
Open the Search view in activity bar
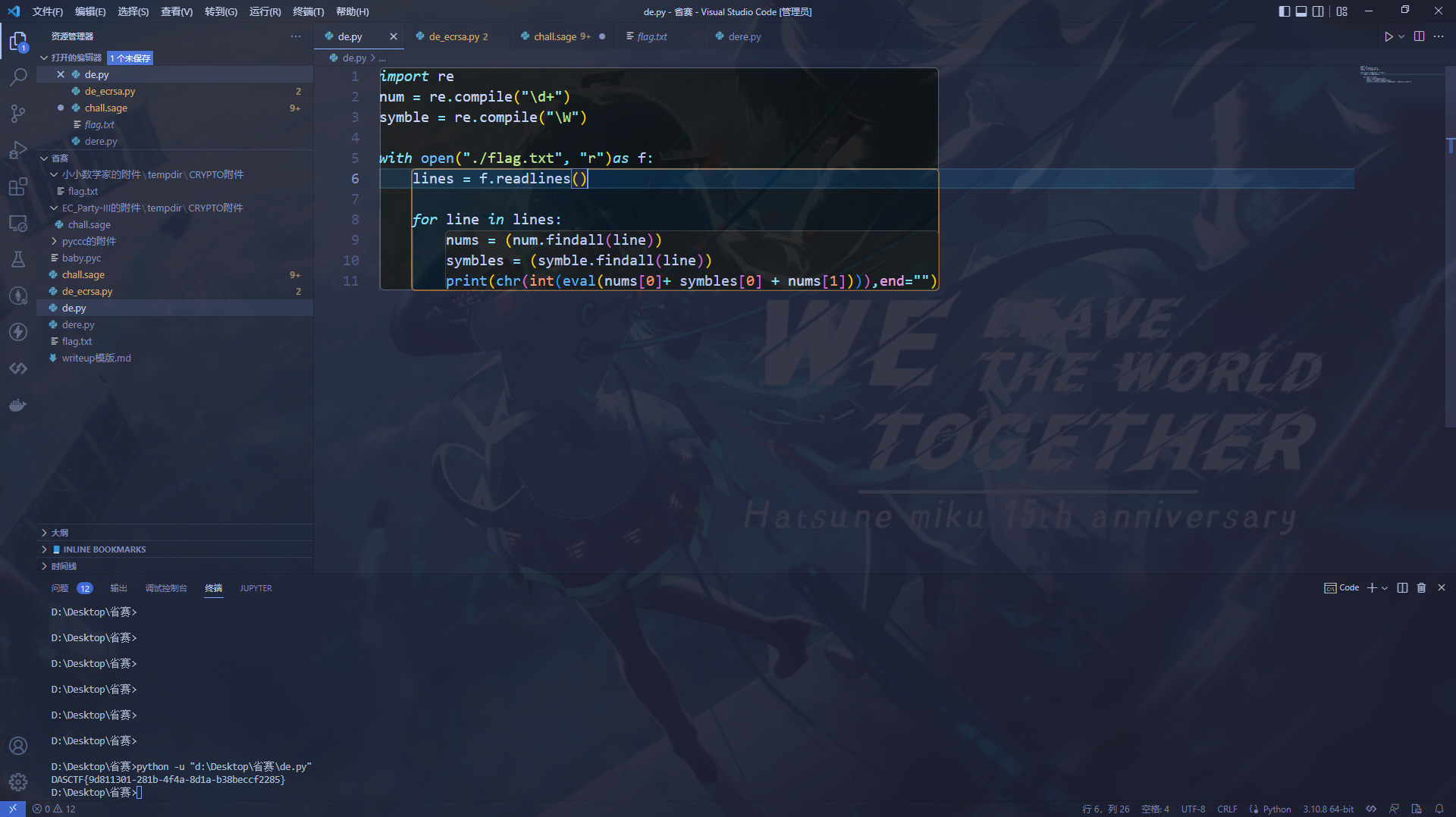pos(18,77)
